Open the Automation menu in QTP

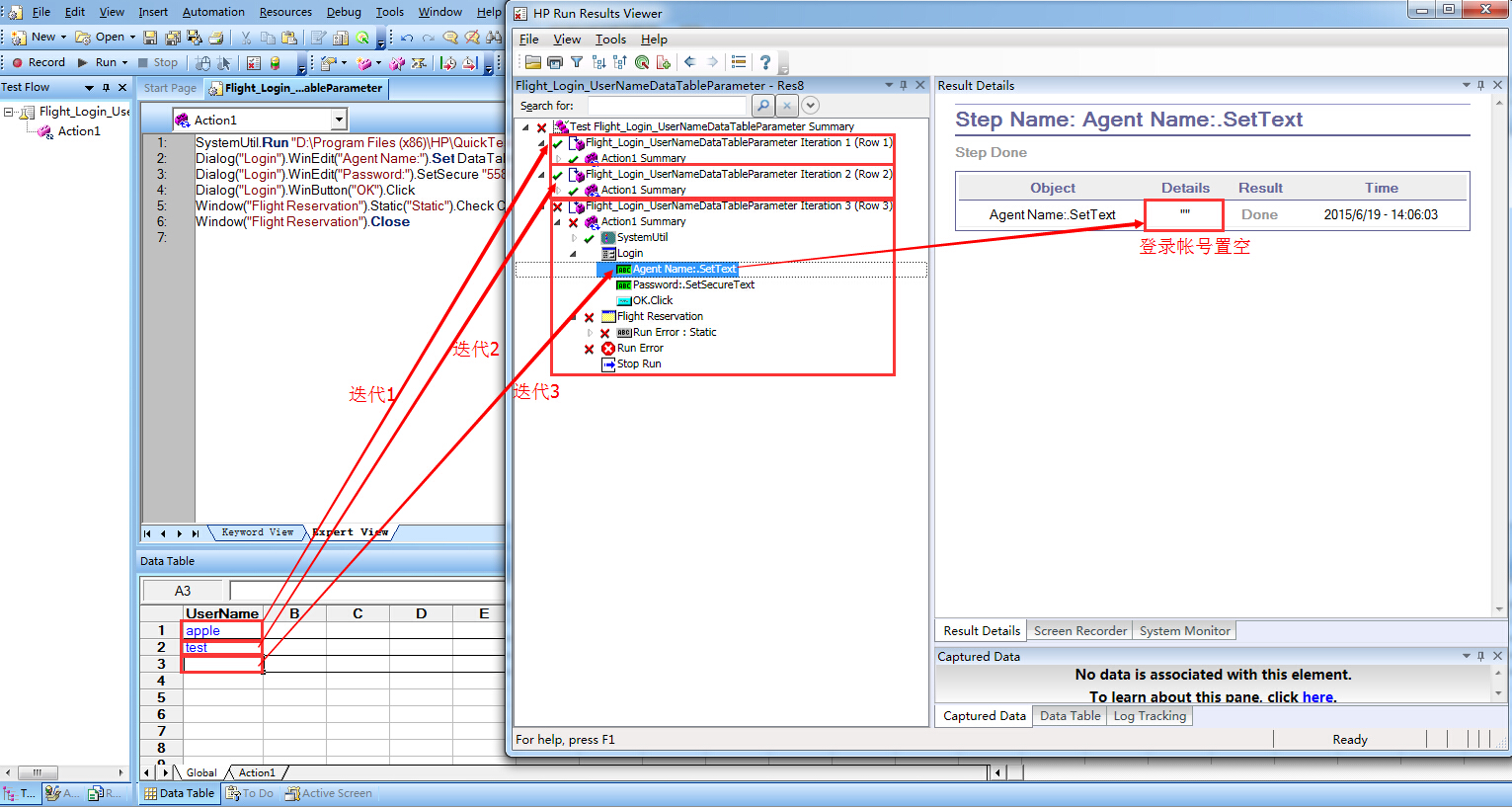pos(213,12)
